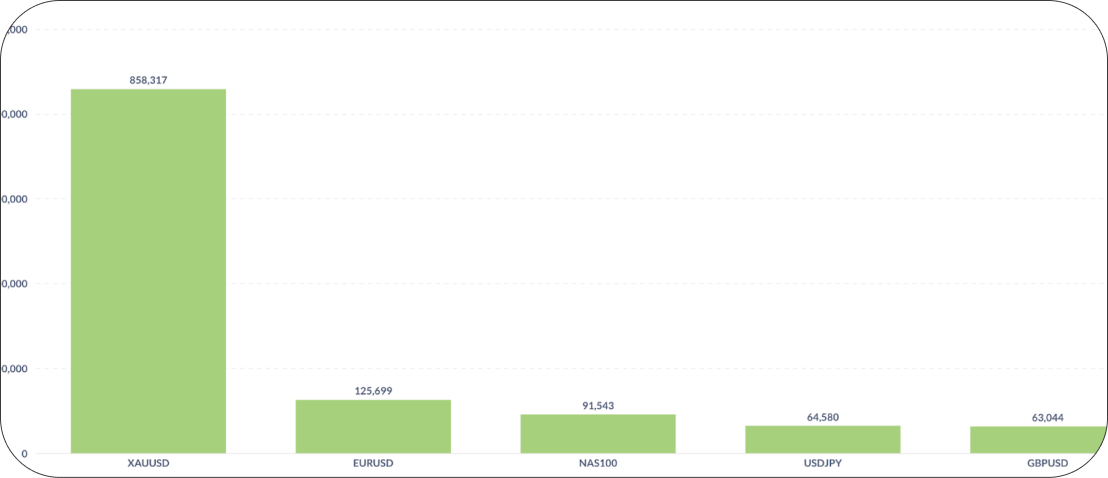Click the topmost y-axis tick label
The height and width of the screenshot is (478, 1108).
point(18,30)
